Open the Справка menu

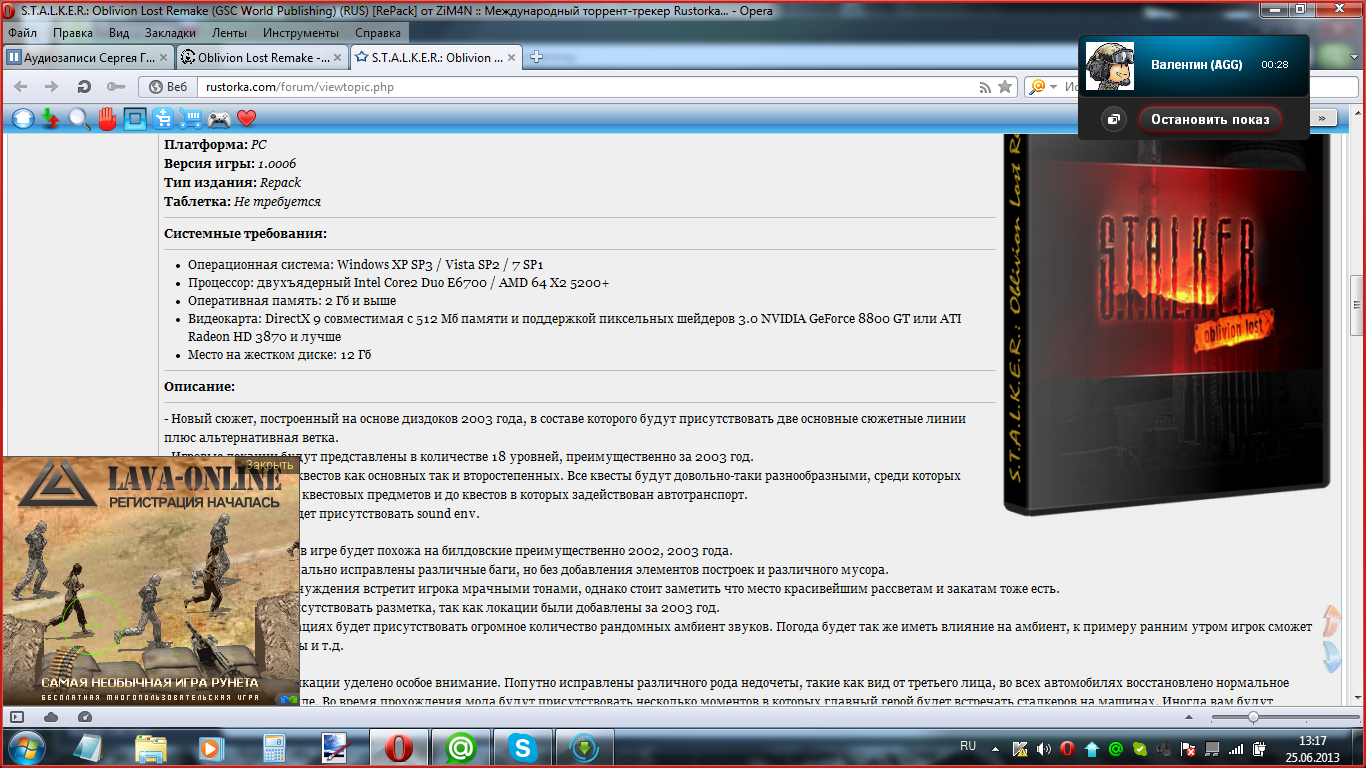point(378,33)
